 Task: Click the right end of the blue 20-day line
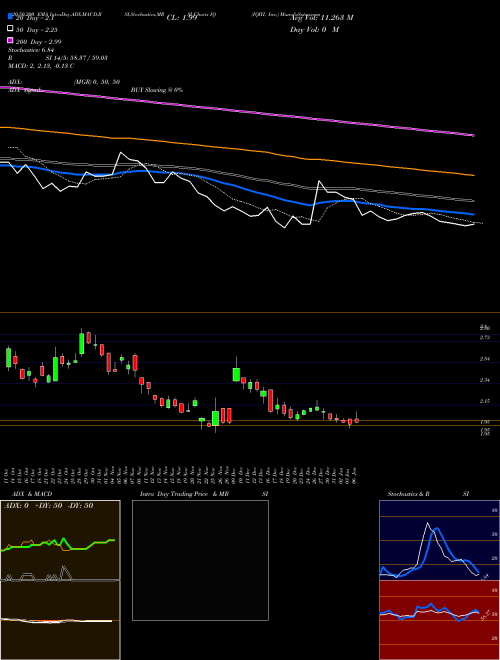click(473, 214)
